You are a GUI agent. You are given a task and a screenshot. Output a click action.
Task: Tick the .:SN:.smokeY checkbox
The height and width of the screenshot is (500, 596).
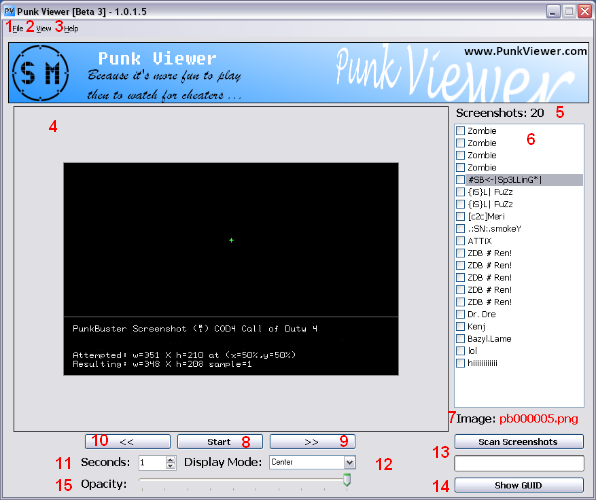point(460,229)
